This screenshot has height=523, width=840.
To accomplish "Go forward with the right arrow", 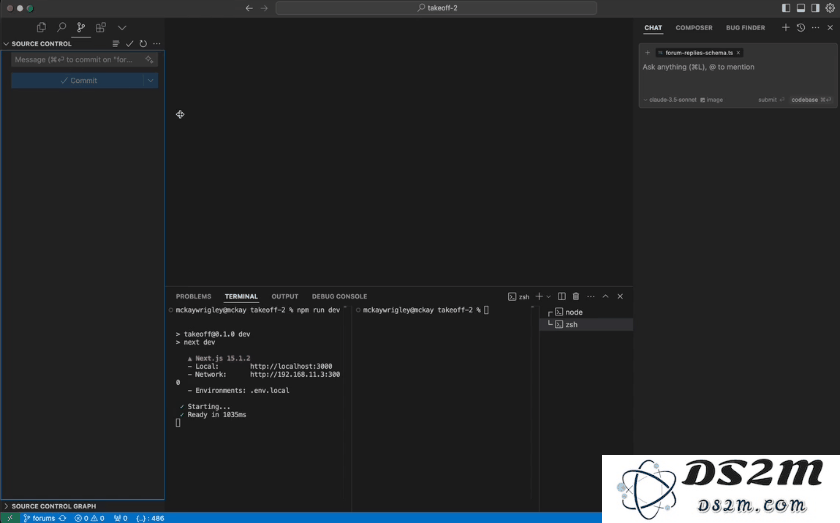I will 264,8.
